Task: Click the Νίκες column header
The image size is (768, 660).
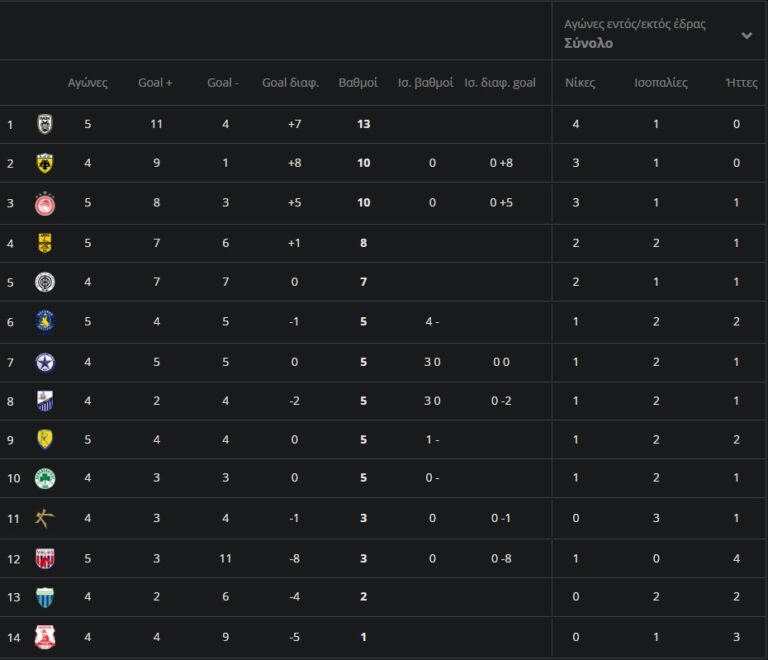Action: 580,83
